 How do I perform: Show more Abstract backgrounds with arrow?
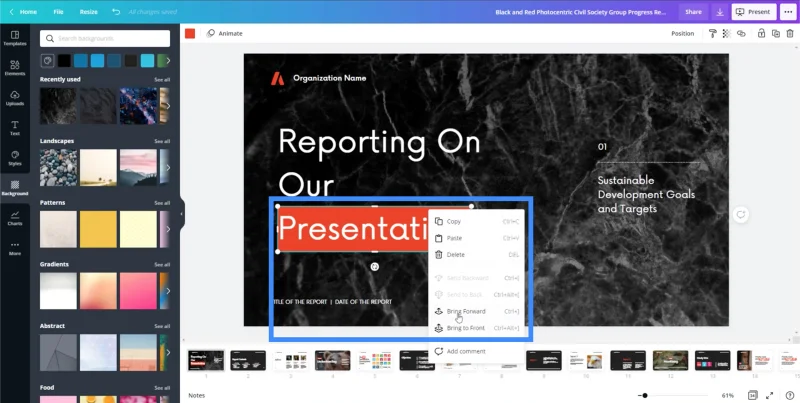coord(168,352)
